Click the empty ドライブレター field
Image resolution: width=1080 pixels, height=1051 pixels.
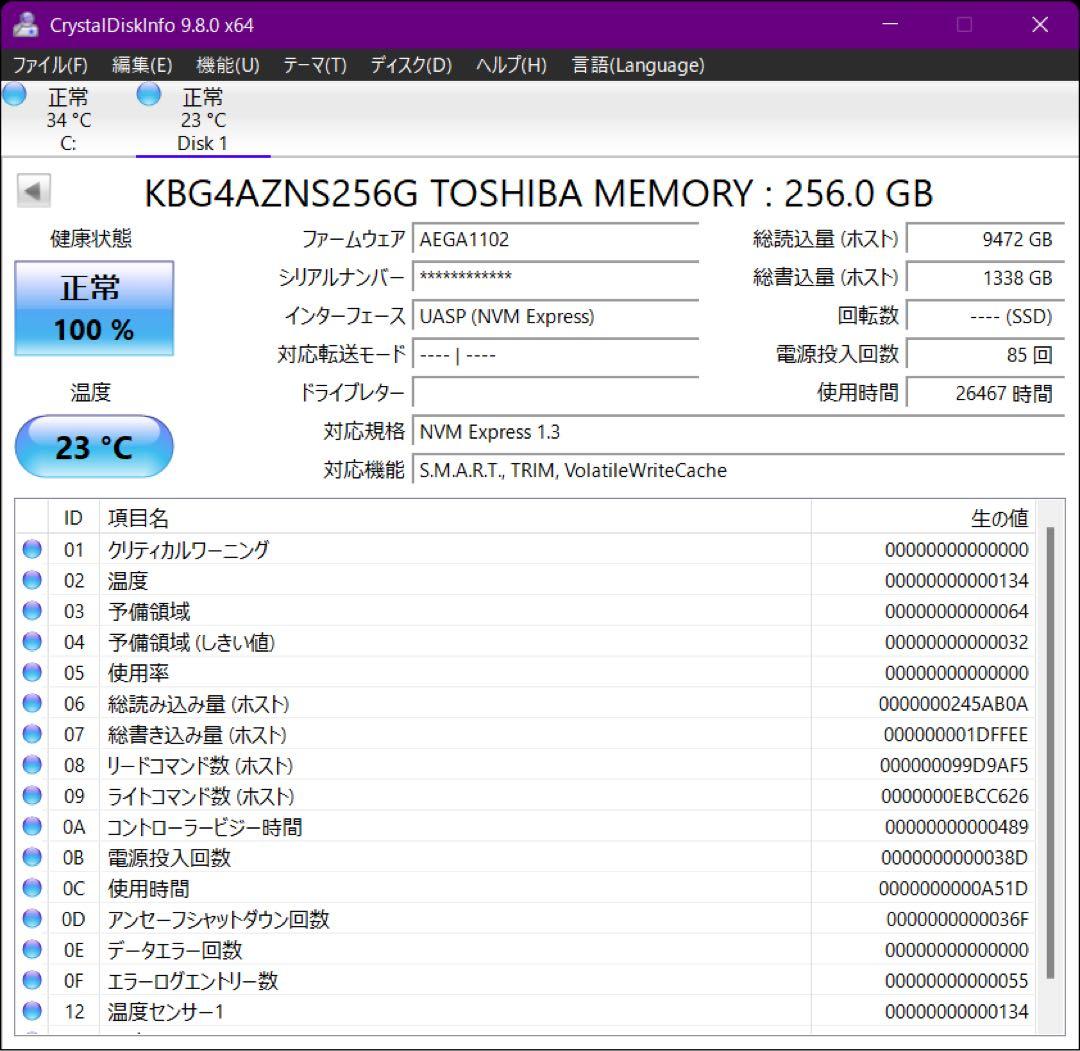[x=555, y=393]
